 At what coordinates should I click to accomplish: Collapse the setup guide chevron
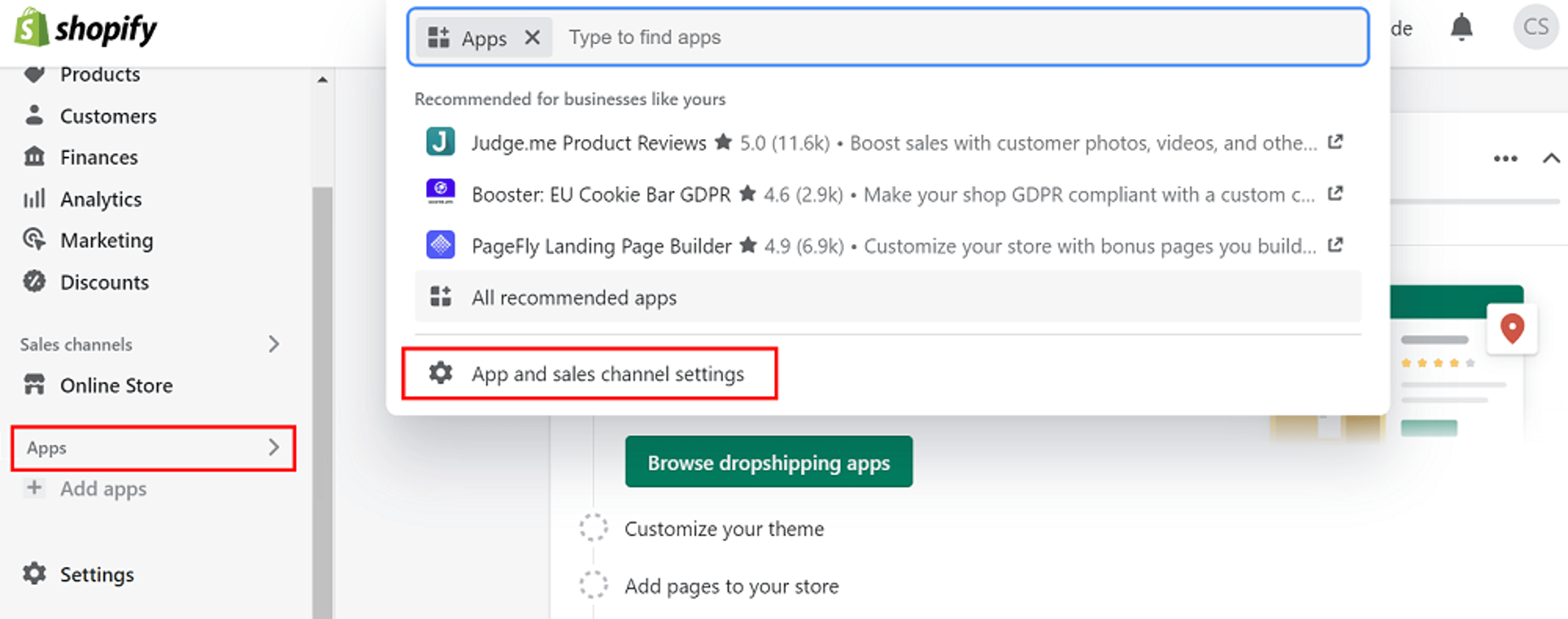pos(1552,158)
